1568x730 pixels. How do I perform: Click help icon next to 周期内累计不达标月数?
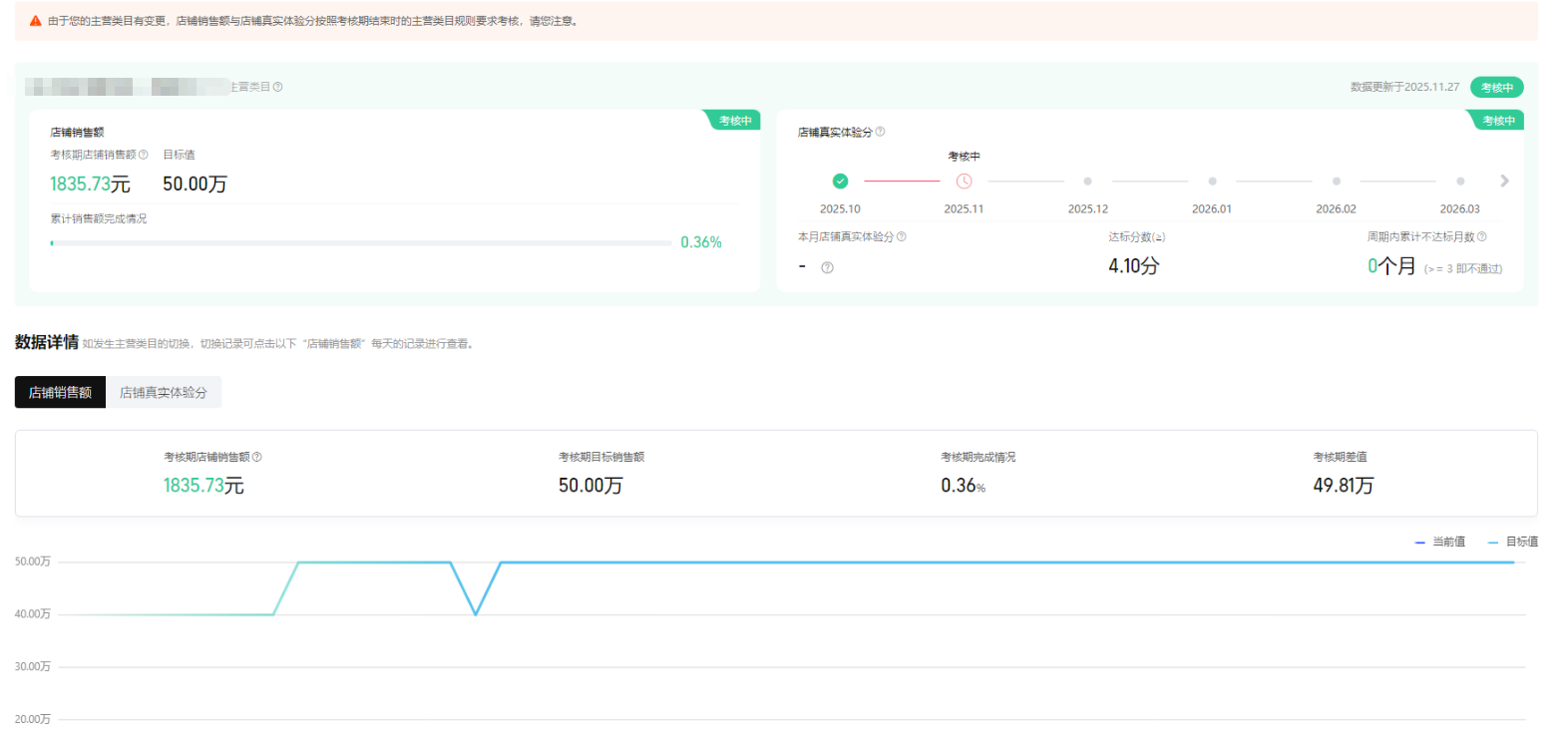coord(1482,237)
